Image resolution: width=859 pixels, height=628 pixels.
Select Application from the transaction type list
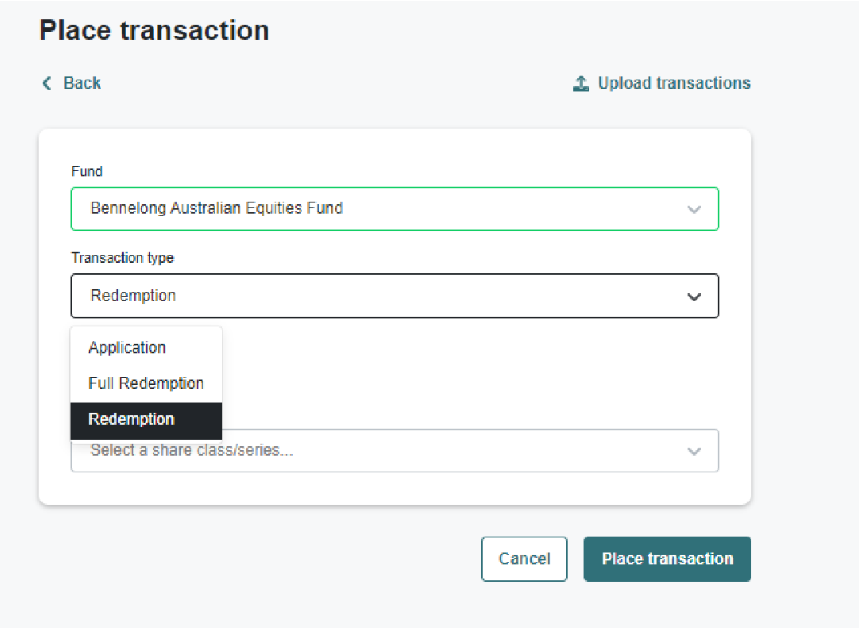pos(127,348)
